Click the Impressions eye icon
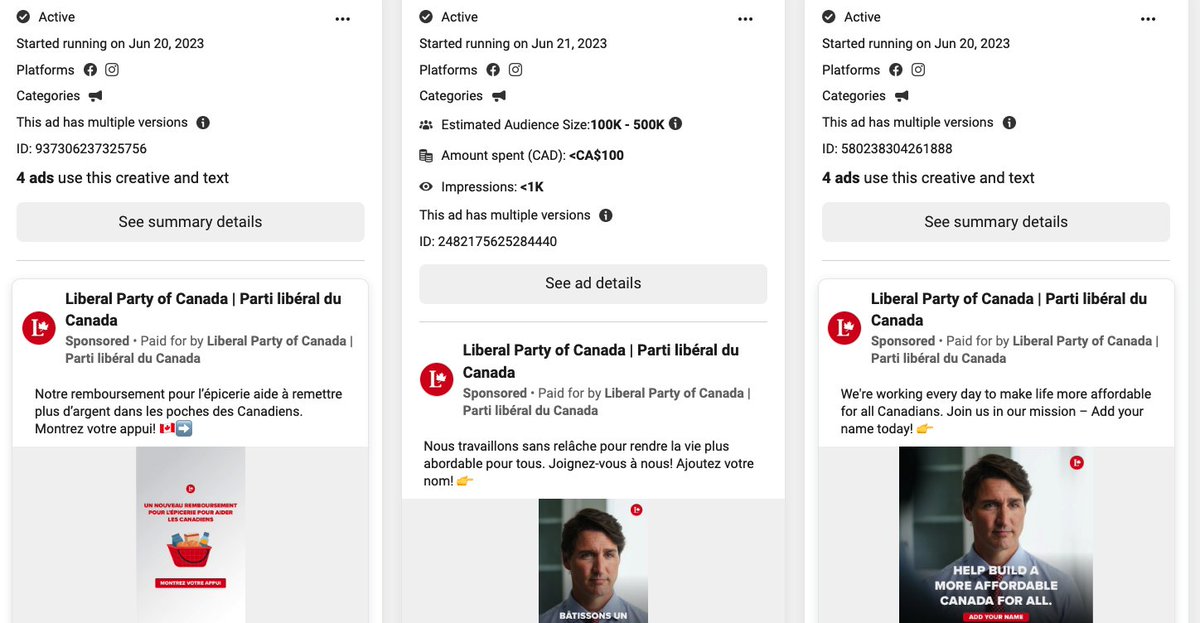This screenshot has width=1200, height=623. tap(426, 187)
